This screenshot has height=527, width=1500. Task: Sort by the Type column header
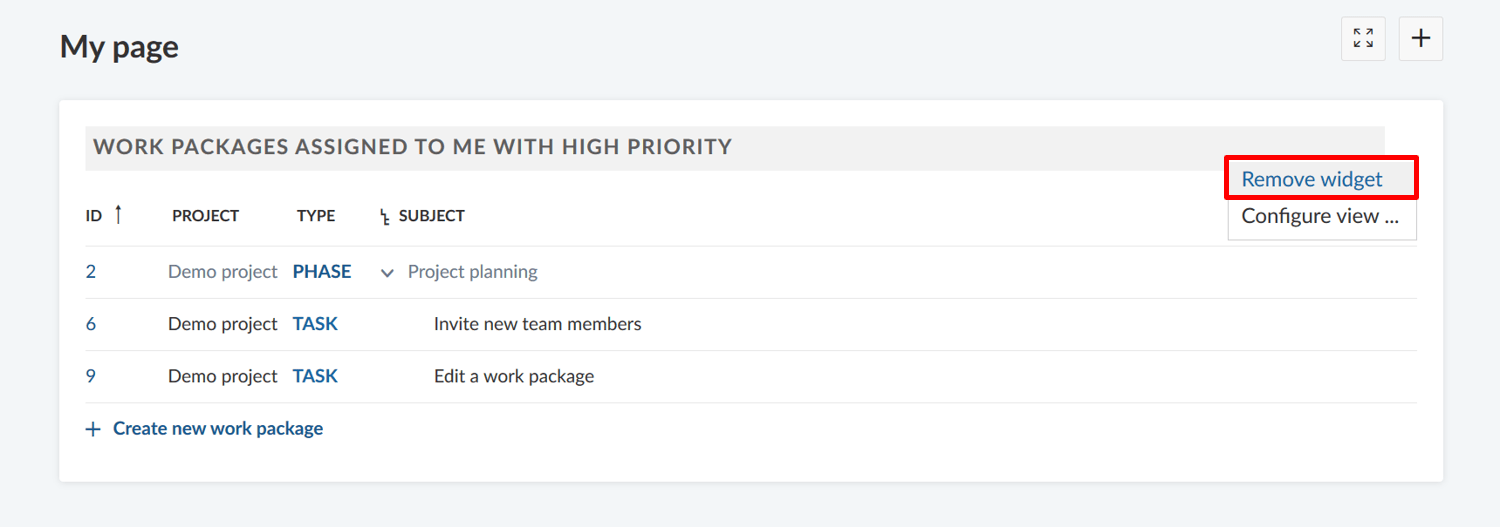coord(316,216)
